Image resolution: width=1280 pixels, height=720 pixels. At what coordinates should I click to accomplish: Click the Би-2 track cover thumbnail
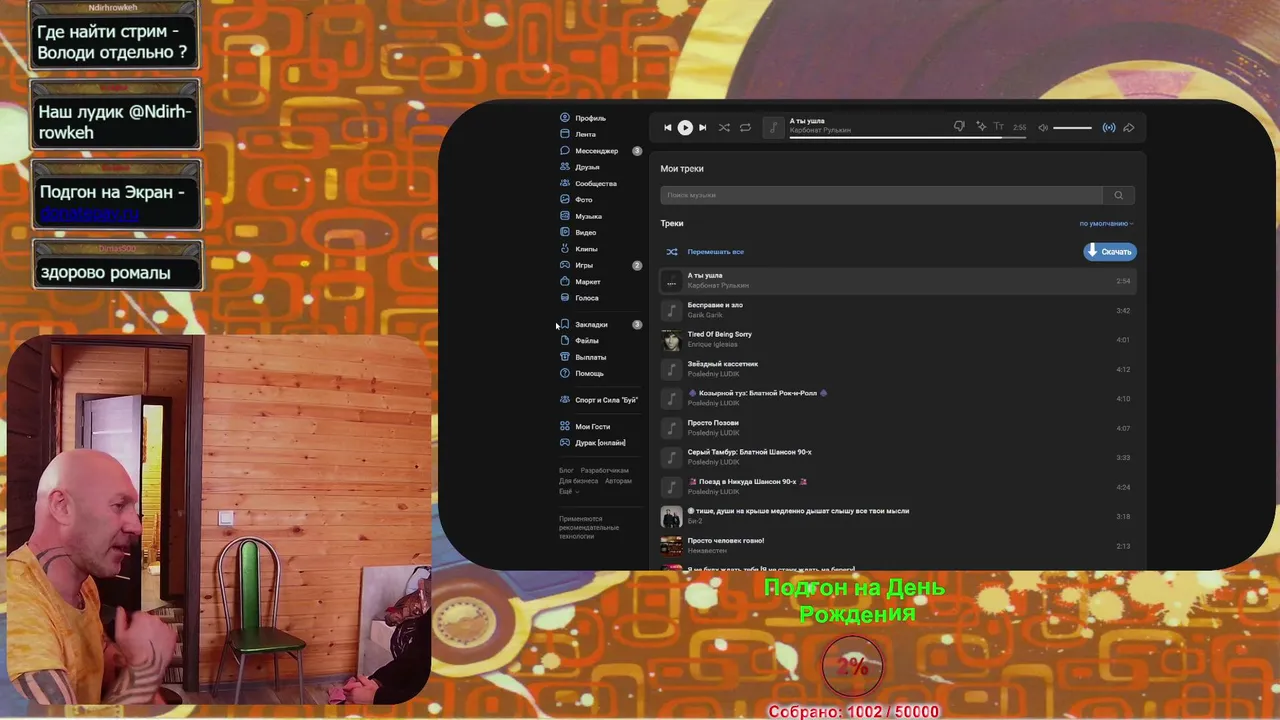pyautogui.click(x=671, y=517)
